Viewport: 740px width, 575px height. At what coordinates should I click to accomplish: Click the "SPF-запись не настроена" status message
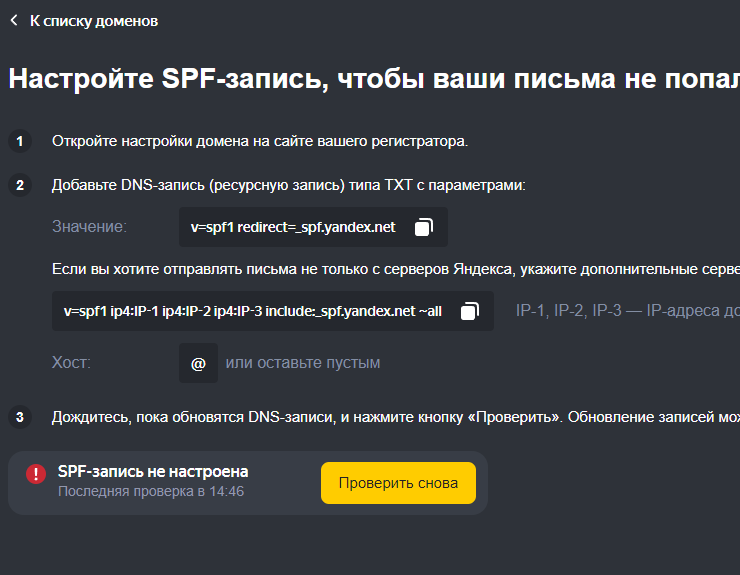[153, 471]
